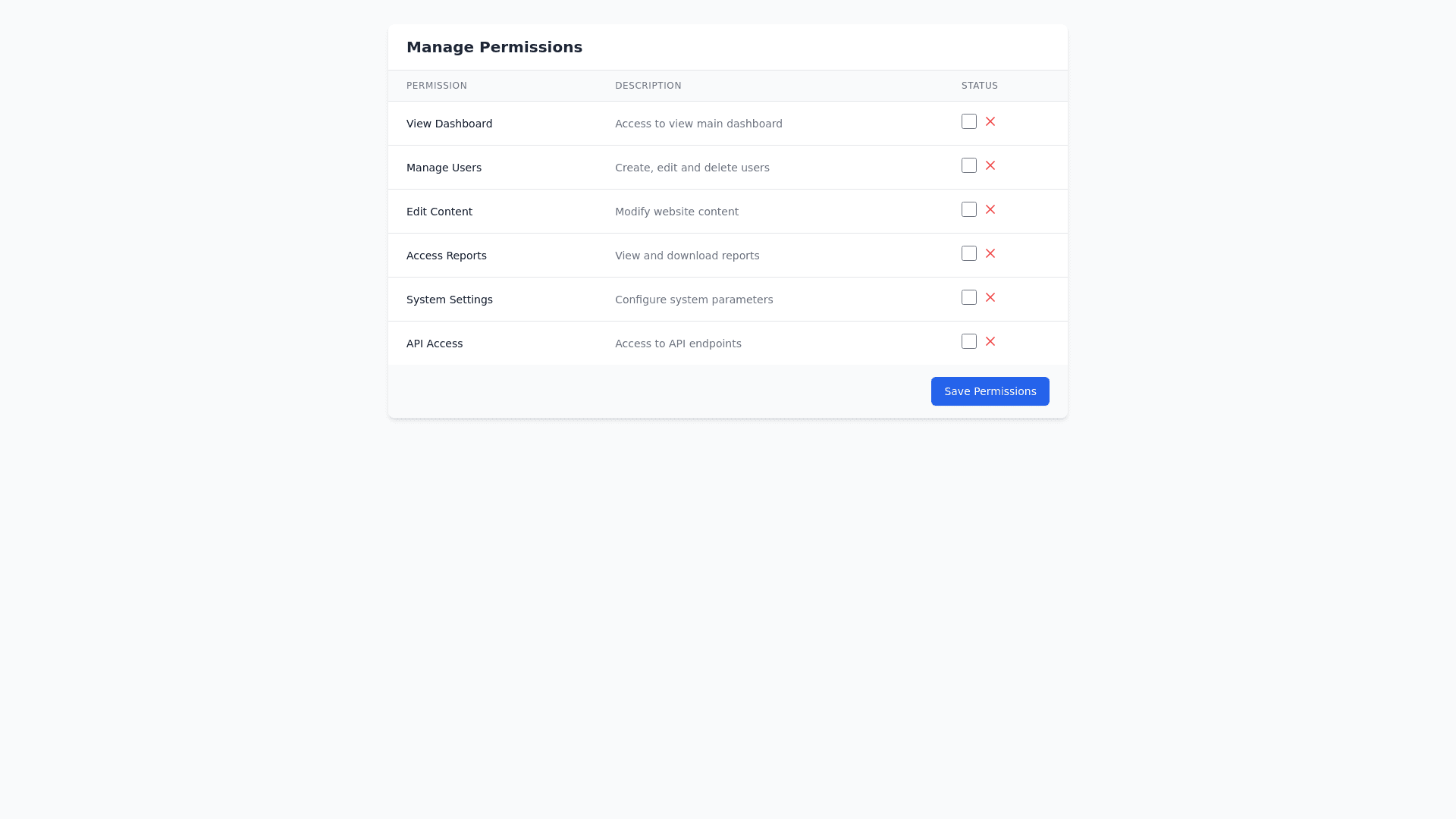Check the Manage Users permission box
Screen dimensions: 1456x819
coord(969,165)
